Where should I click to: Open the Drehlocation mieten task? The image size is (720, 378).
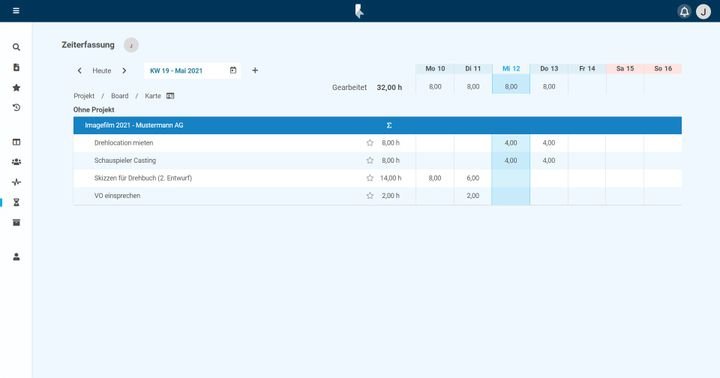tap(124, 143)
